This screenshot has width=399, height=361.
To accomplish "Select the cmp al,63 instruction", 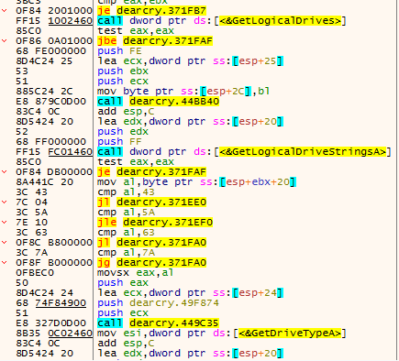I will click(x=126, y=232).
